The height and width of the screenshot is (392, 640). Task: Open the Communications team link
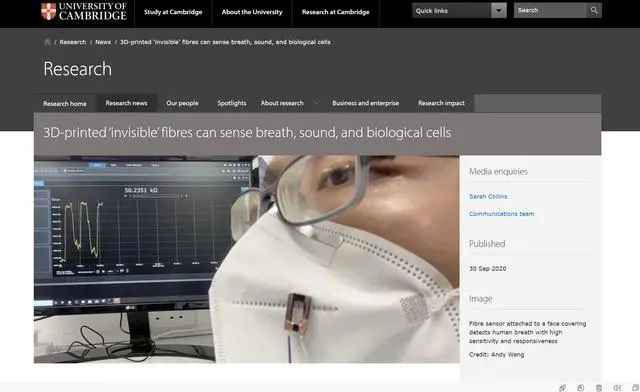point(502,214)
